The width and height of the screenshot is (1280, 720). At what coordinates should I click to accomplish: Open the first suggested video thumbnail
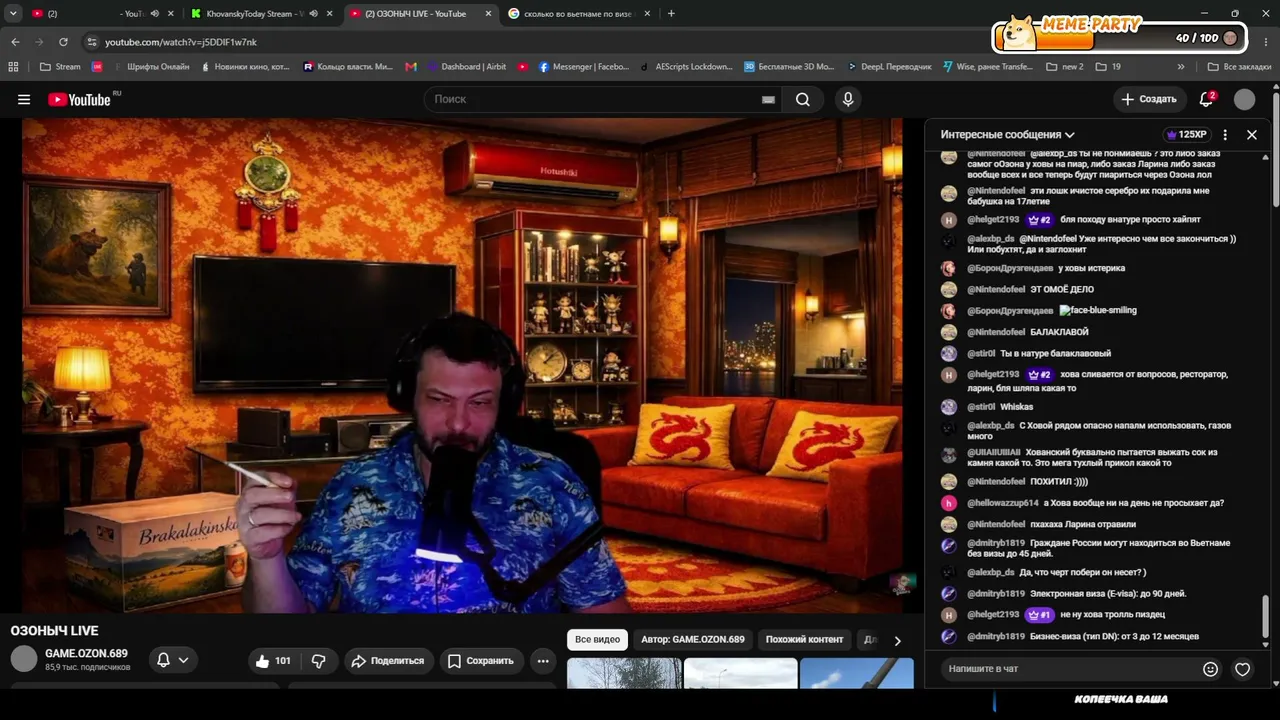click(x=624, y=673)
